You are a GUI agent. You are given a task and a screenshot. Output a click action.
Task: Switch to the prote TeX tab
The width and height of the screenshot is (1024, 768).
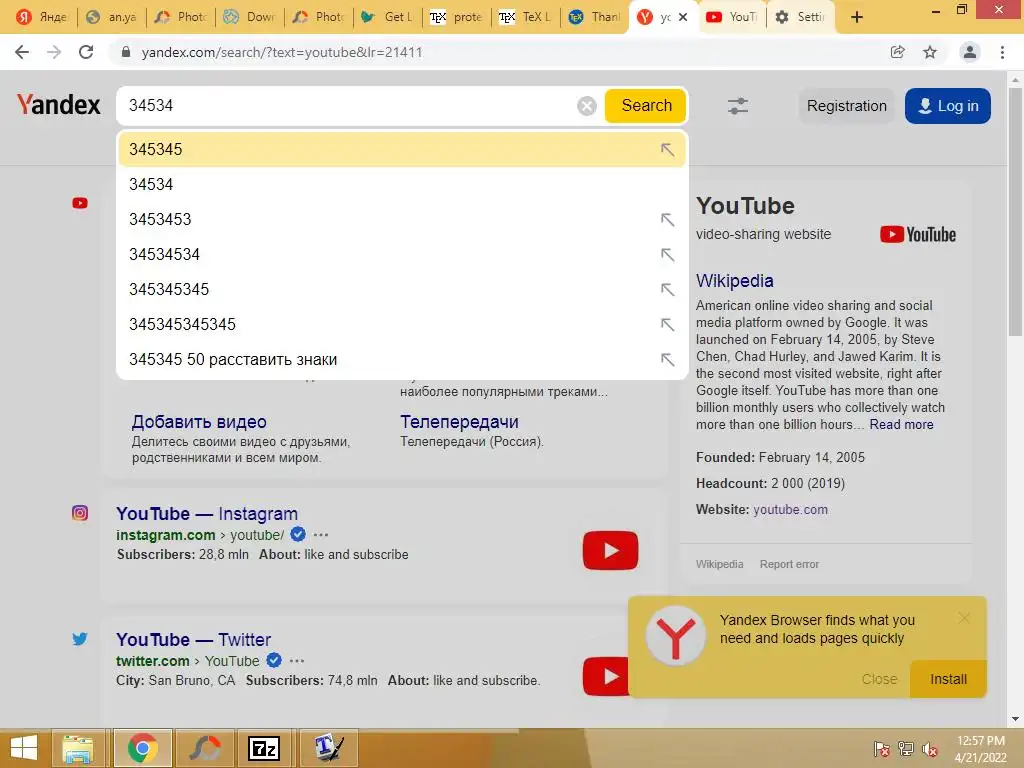tap(457, 17)
